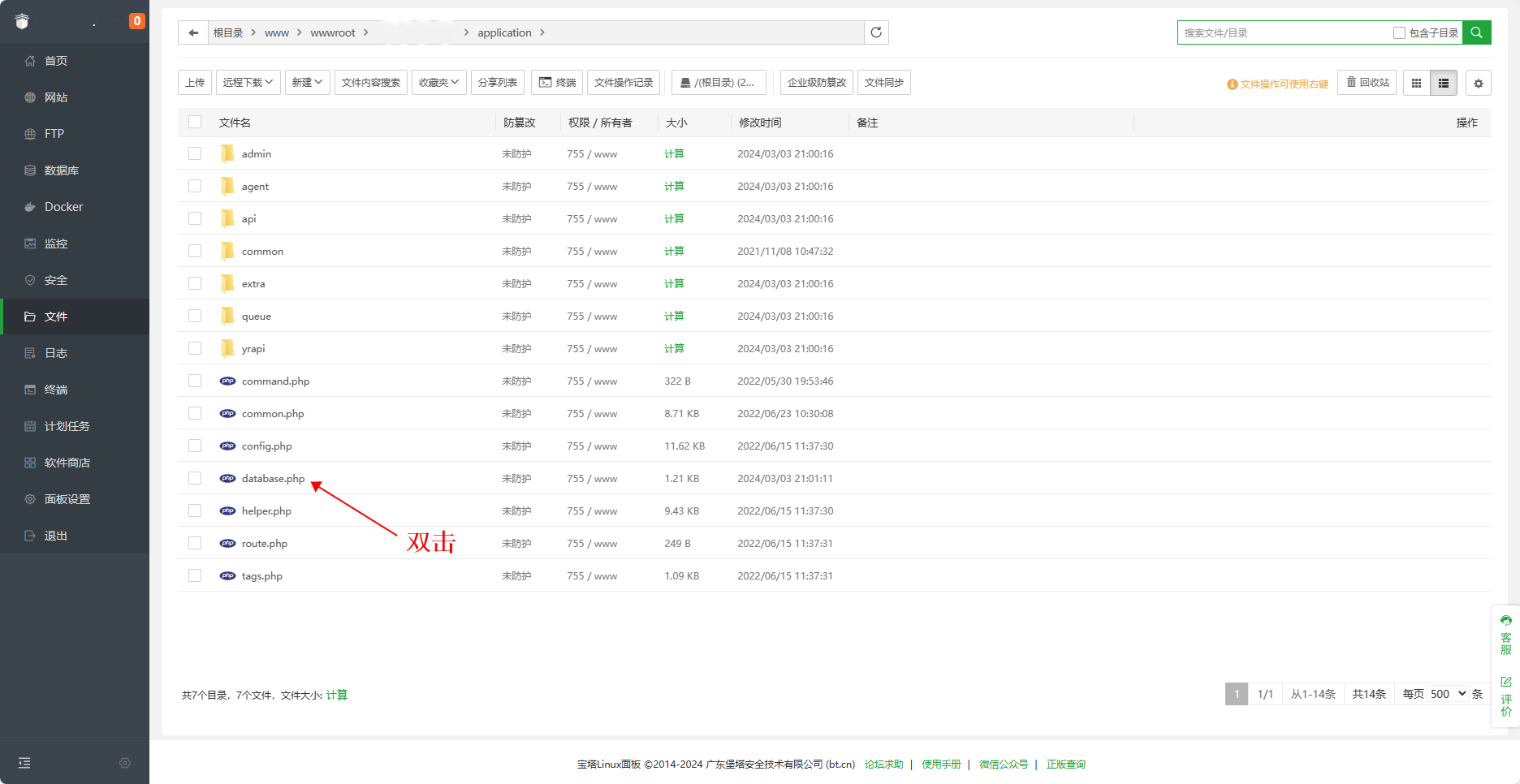Toggle the select-all checkbox in header
The image size is (1520, 784).
pos(195,122)
